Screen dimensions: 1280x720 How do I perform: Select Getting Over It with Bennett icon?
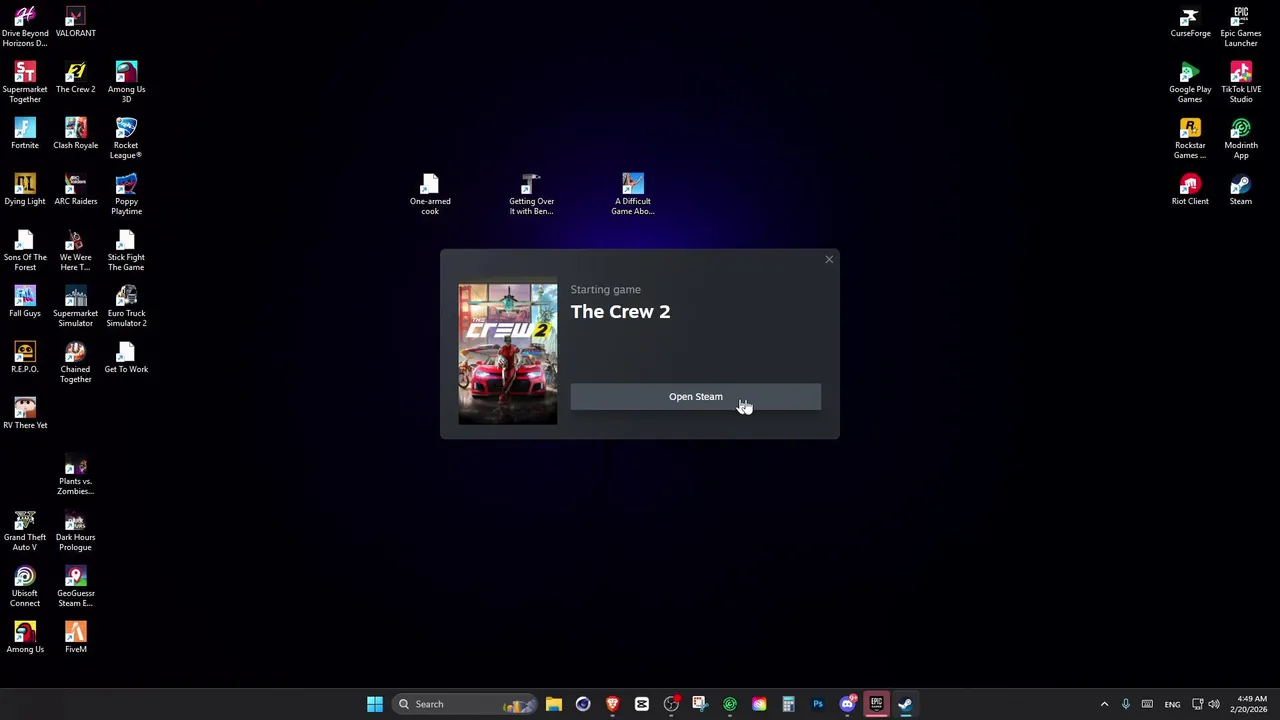point(531,194)
